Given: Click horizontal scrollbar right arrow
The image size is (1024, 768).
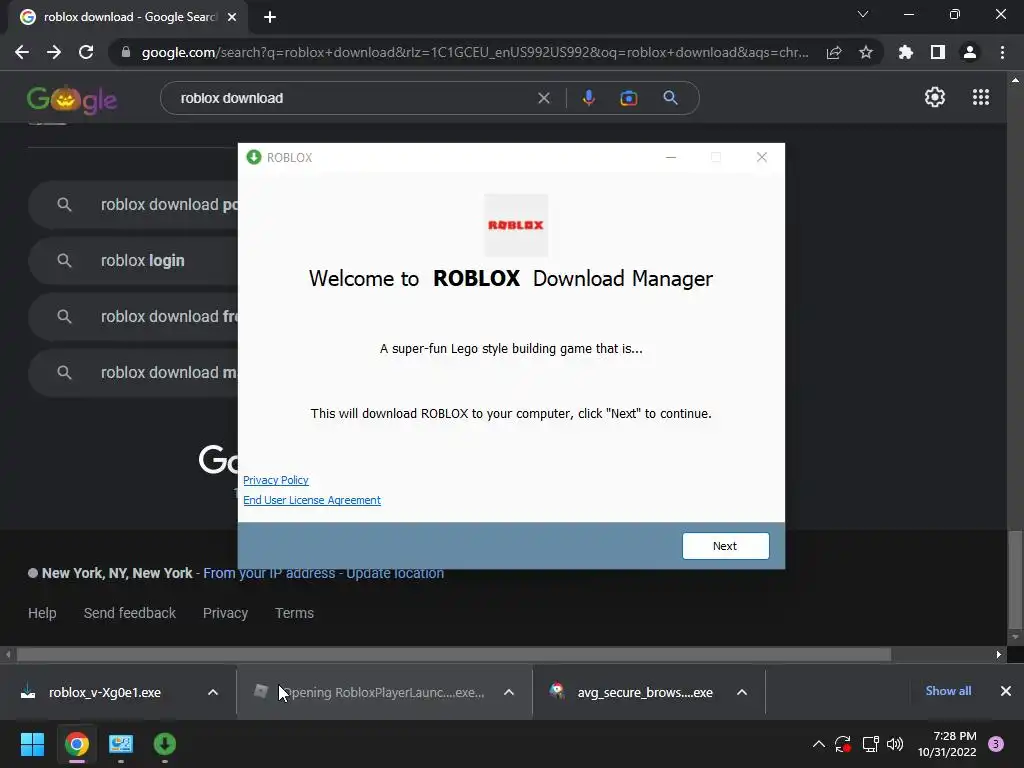Looking at the screenshot, I should (999, 654).
